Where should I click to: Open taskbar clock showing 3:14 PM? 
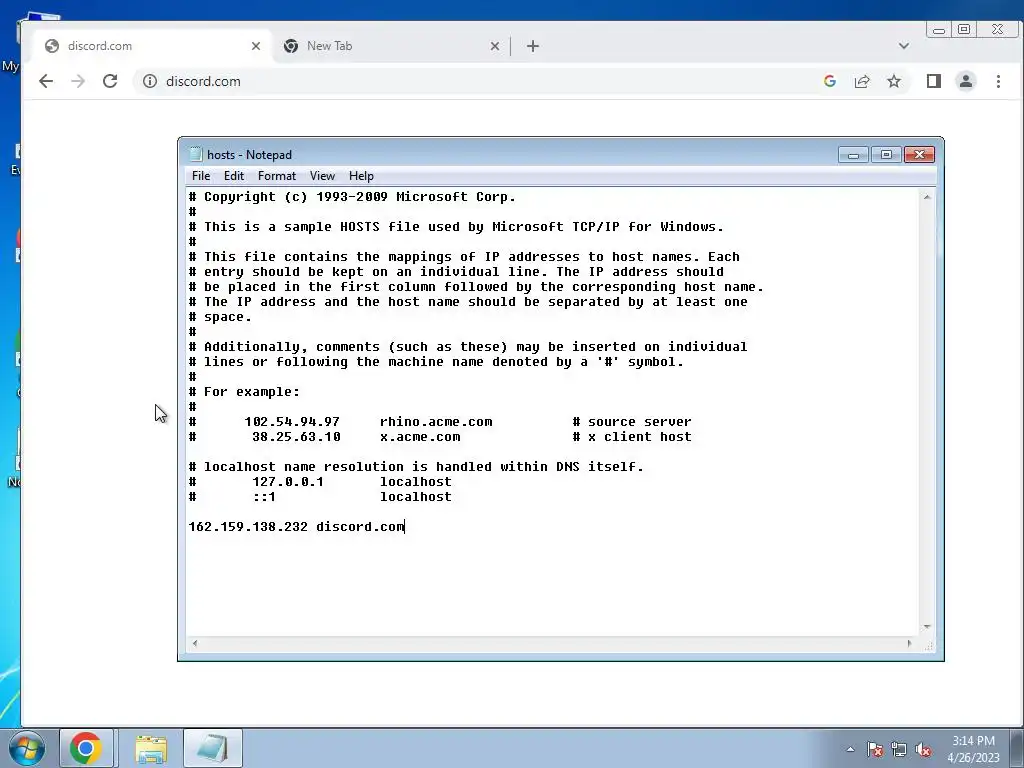973,749
